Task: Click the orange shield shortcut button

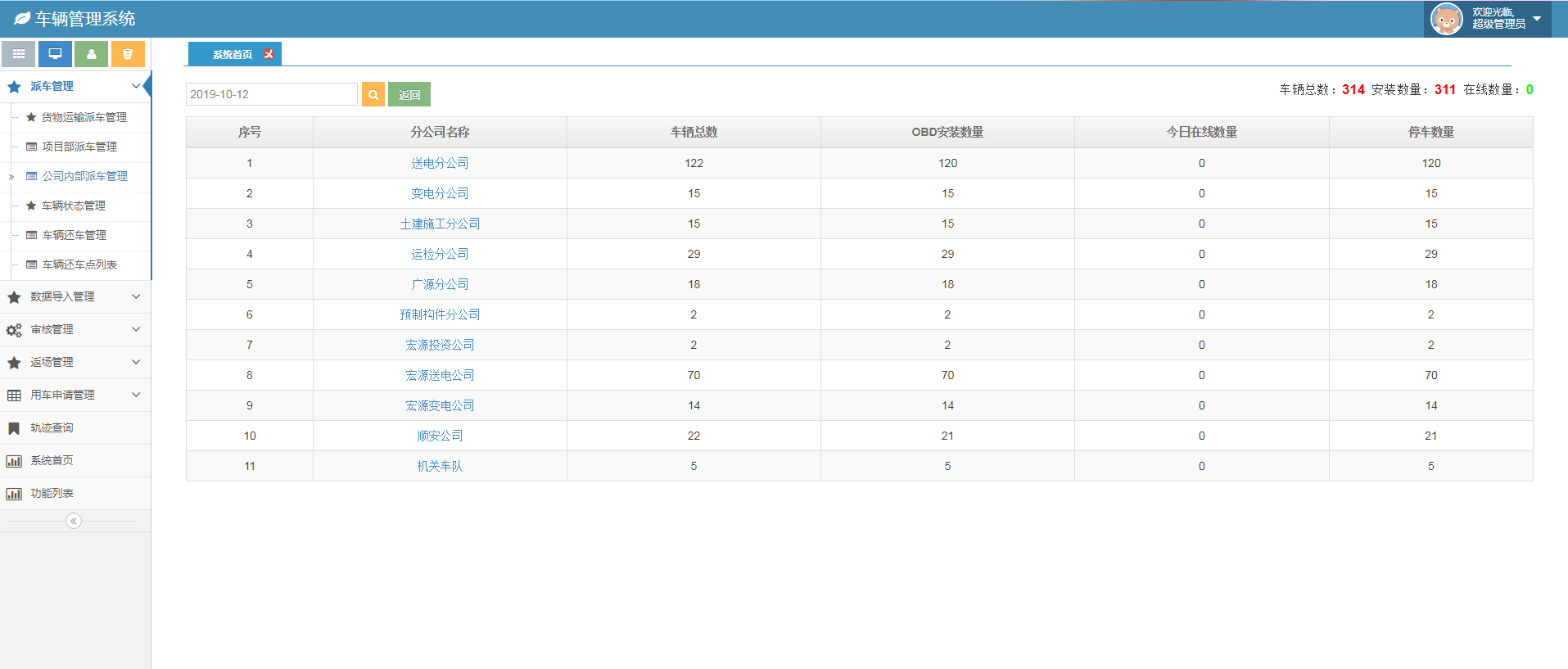Action: pos(128,54)
